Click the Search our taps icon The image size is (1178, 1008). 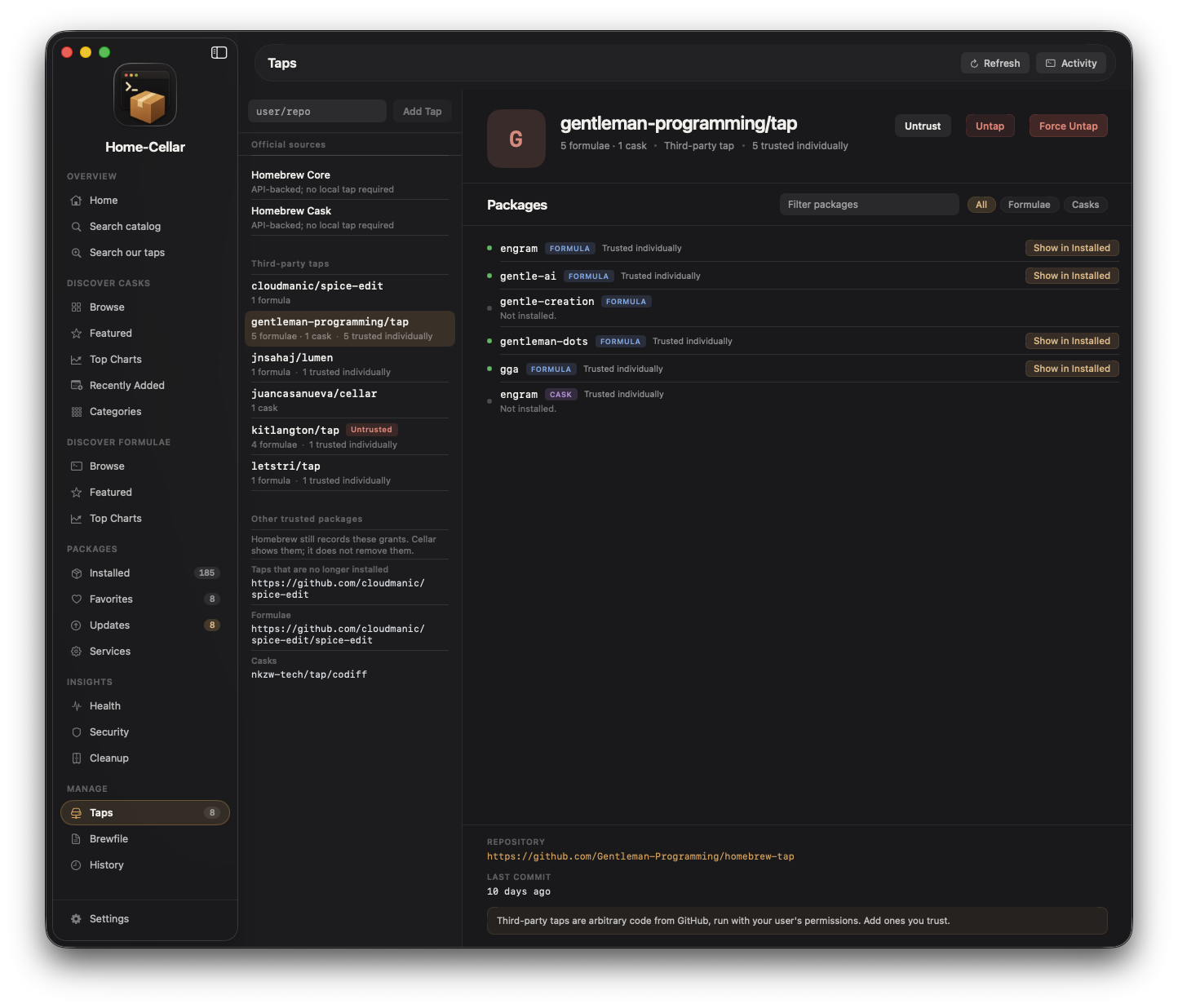76,253
